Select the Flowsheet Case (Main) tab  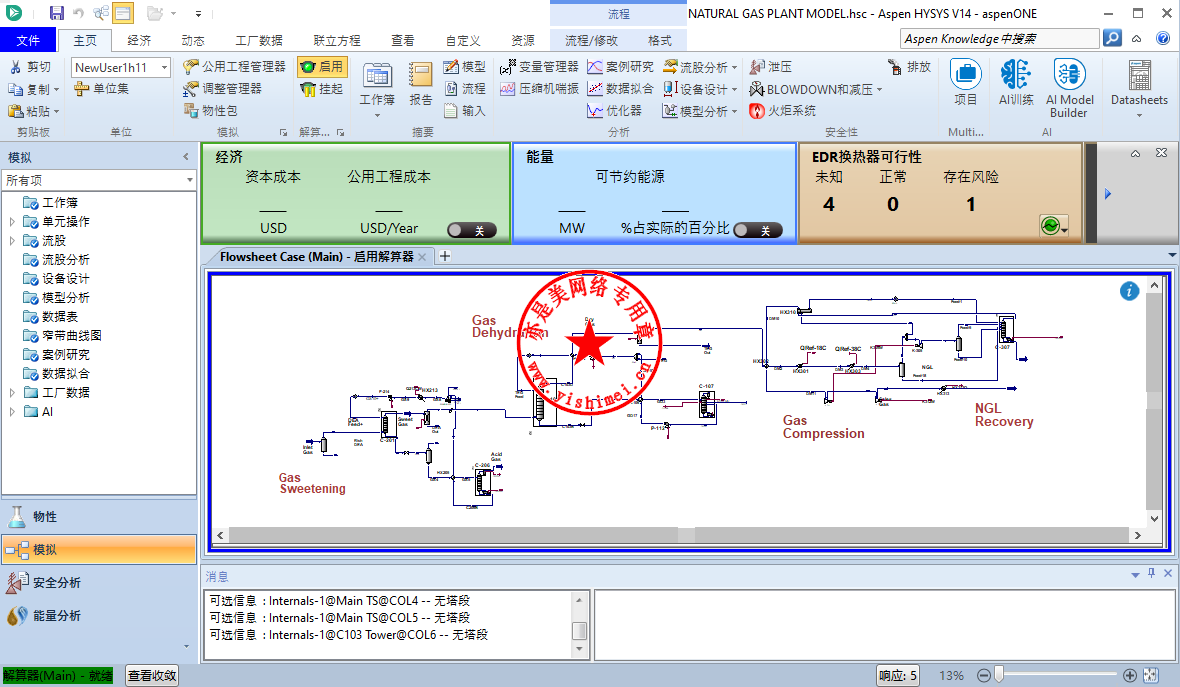click(x=316, y=257)
